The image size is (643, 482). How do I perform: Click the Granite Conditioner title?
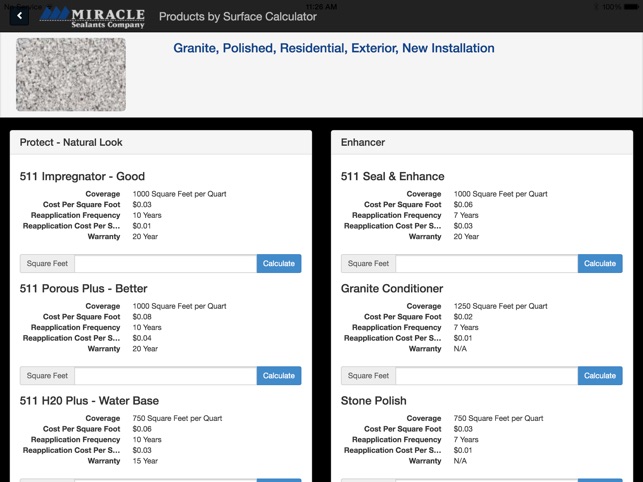(392, 288)
